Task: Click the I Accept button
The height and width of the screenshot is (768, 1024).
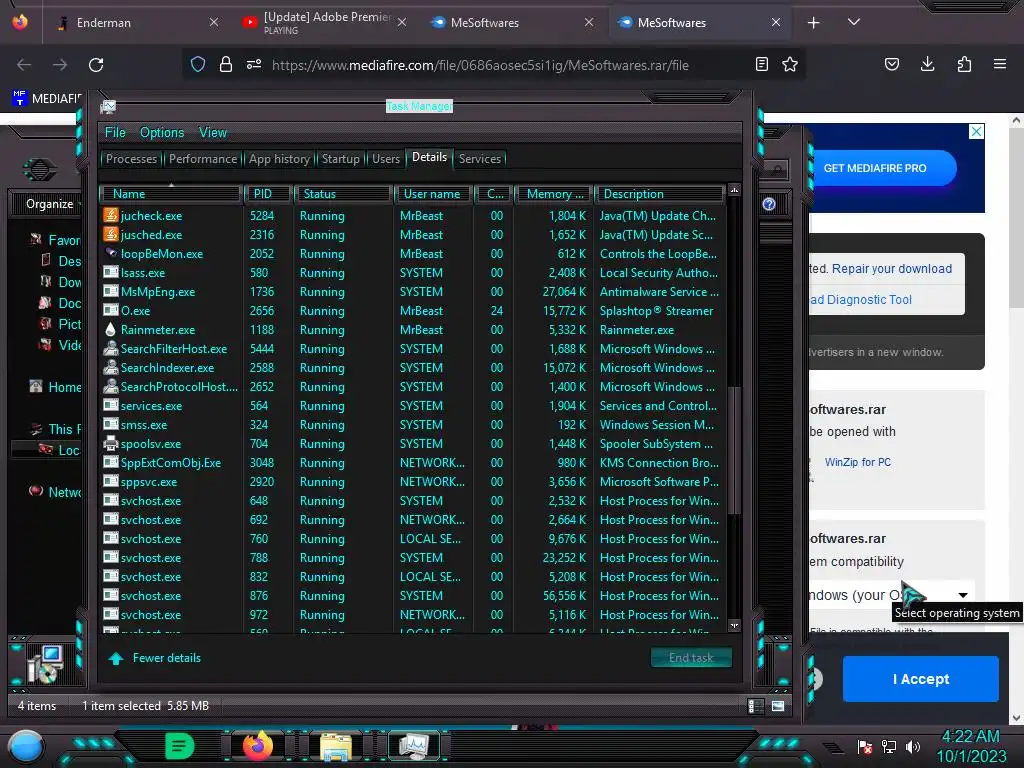Action: [x=921, y=679]
